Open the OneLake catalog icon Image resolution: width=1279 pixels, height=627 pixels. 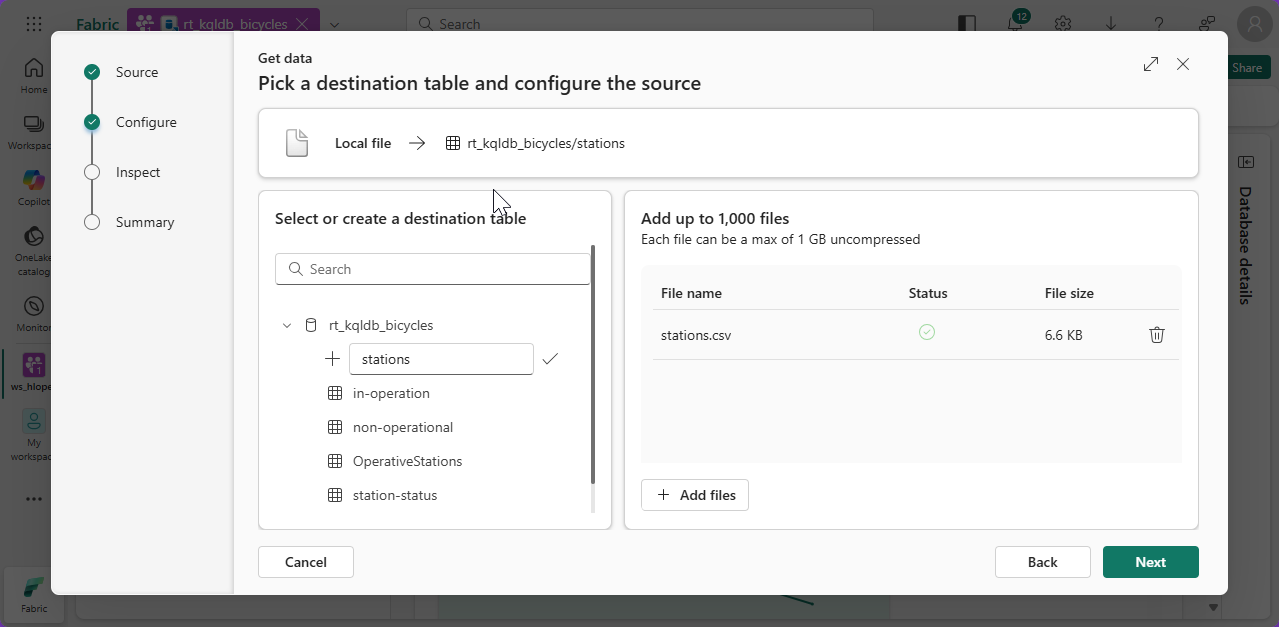33,237
